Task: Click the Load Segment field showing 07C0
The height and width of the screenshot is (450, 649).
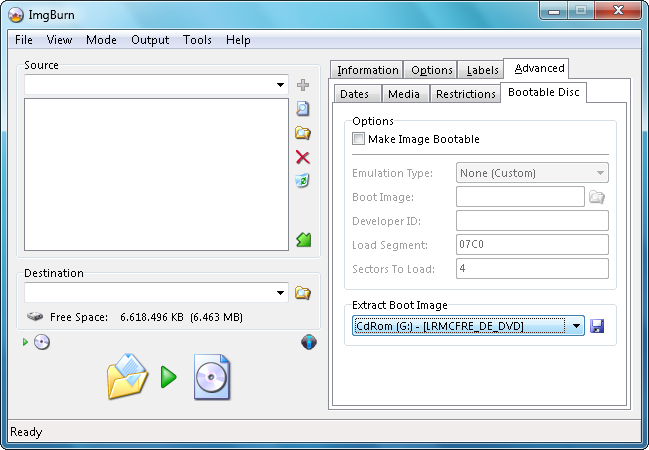Action: click(532, 245)
